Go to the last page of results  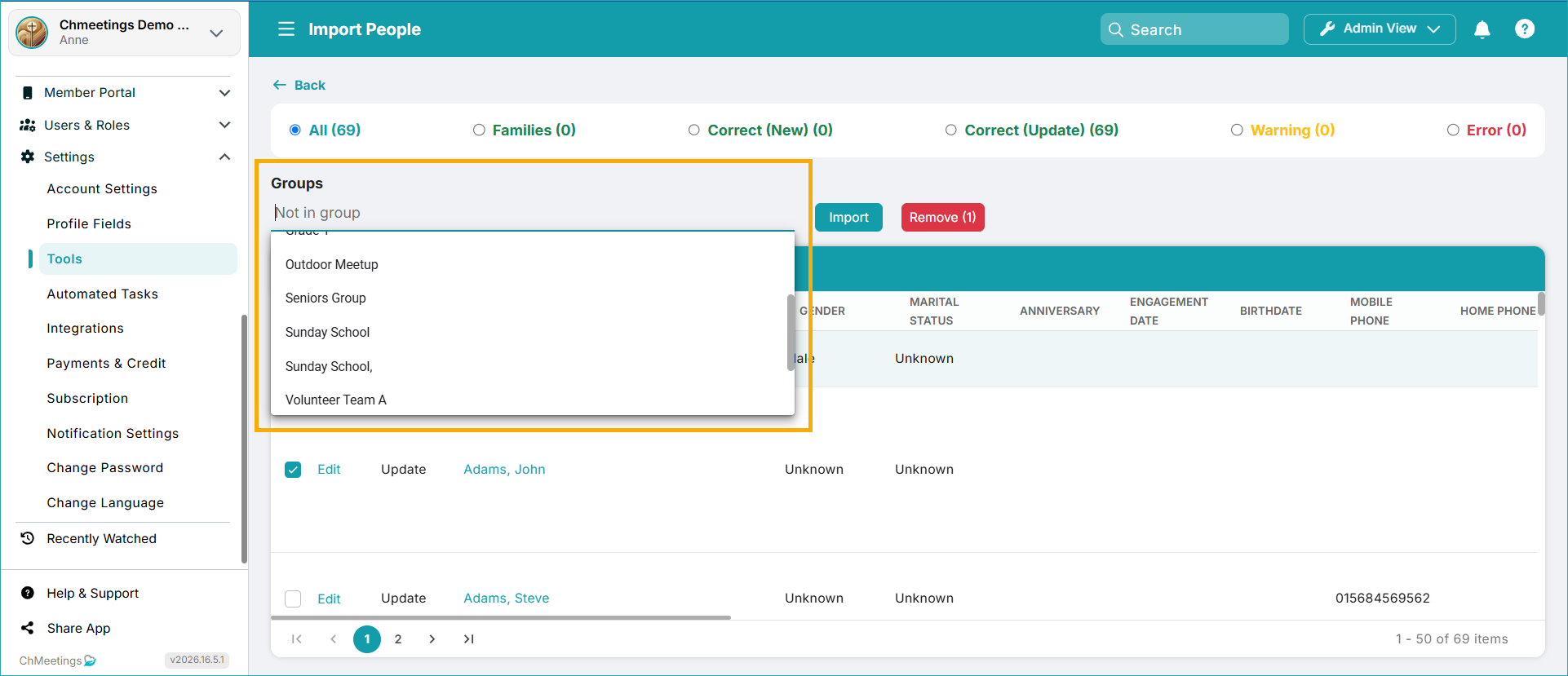click(468, 639)
